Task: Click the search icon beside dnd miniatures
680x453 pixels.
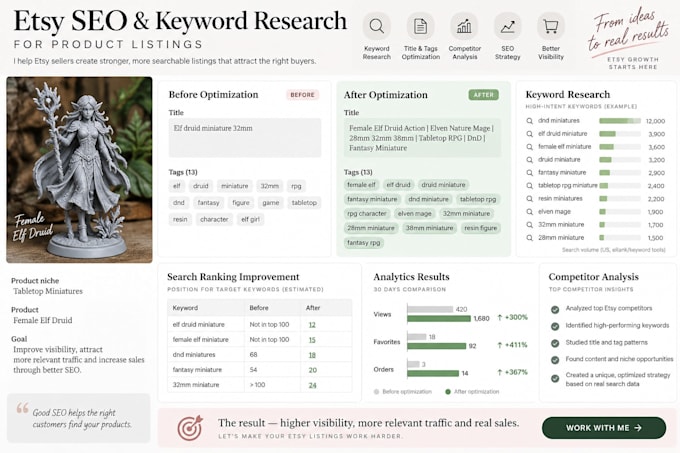Action: click(x=530, y=121)
